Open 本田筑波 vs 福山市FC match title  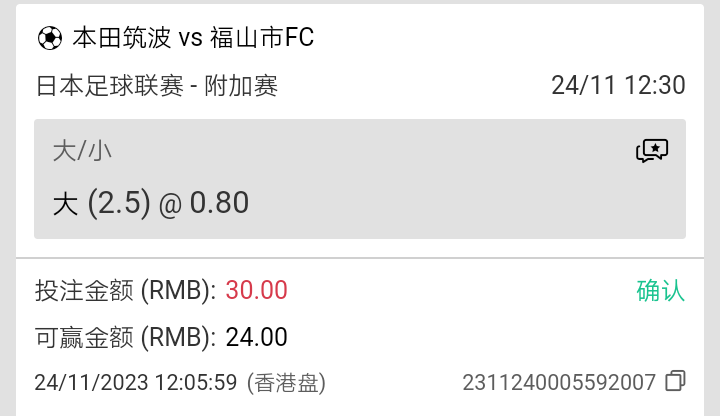pos(193,38)
